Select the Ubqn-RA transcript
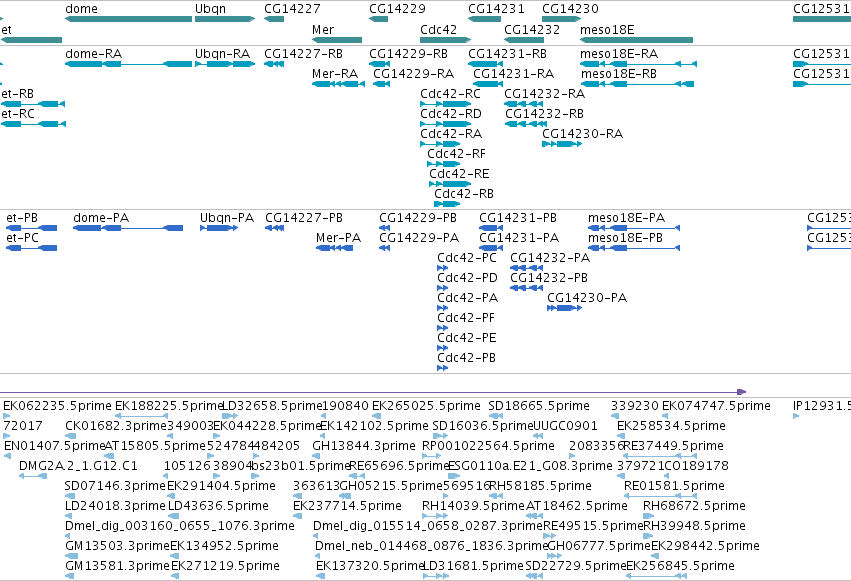 tap(225, 64)
